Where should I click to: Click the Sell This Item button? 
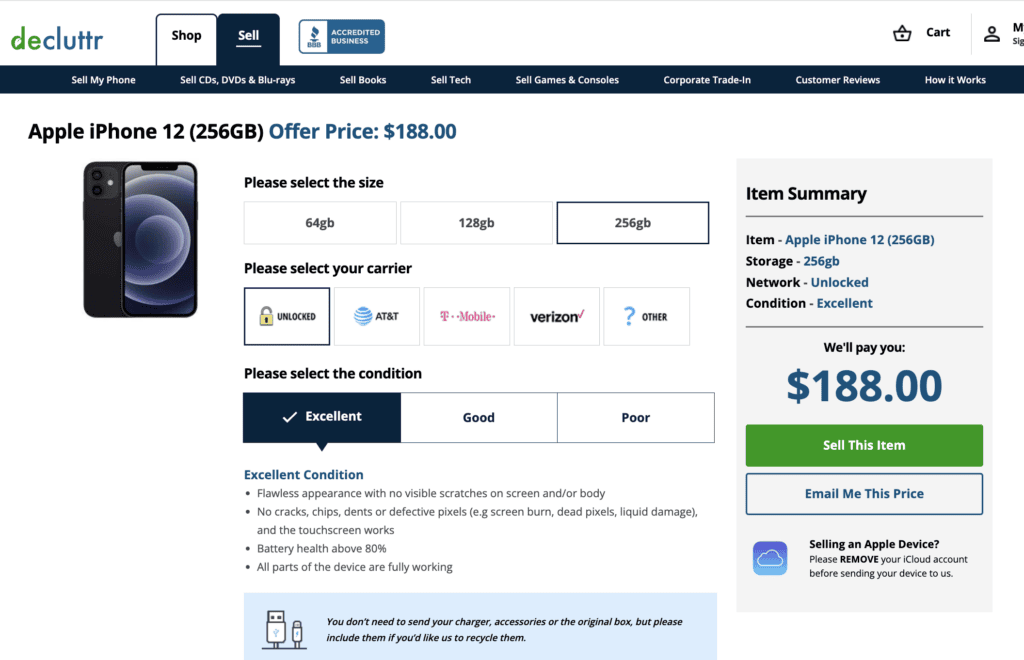coord(863,445)
